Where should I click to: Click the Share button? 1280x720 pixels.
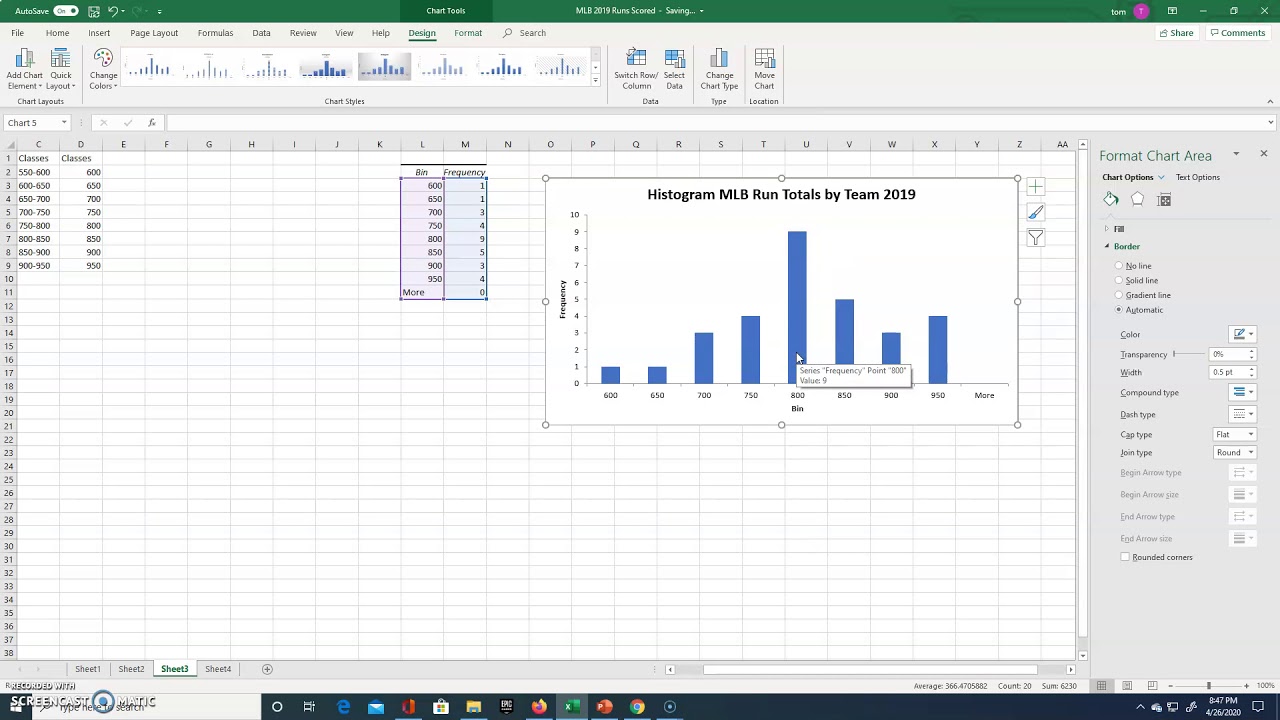[x=1176, y=33]
